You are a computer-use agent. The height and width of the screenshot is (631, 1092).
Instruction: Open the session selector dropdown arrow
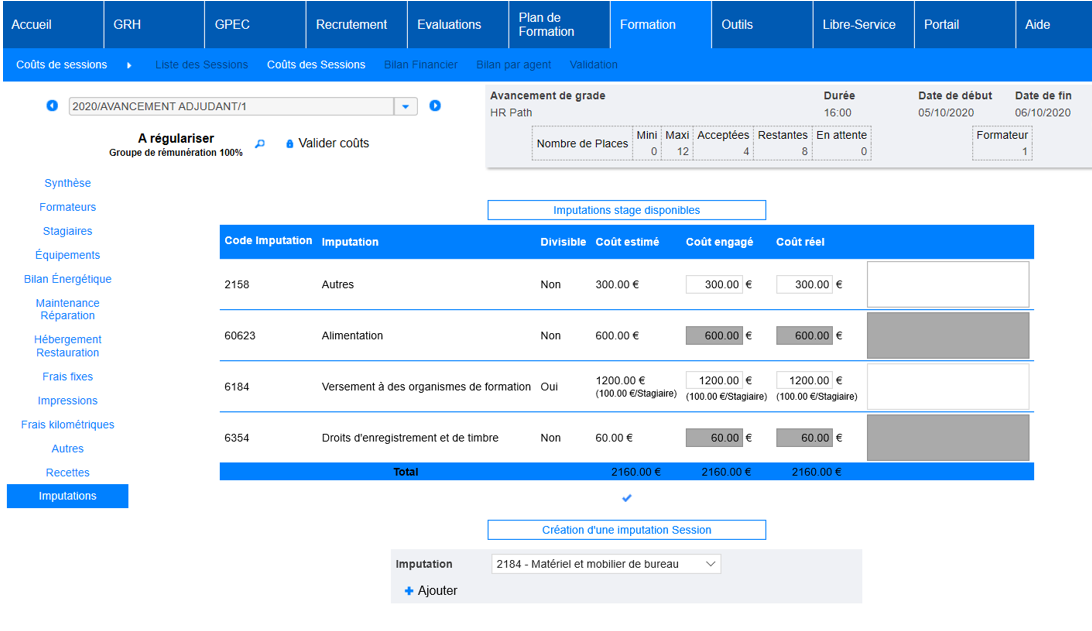point(405,107)
